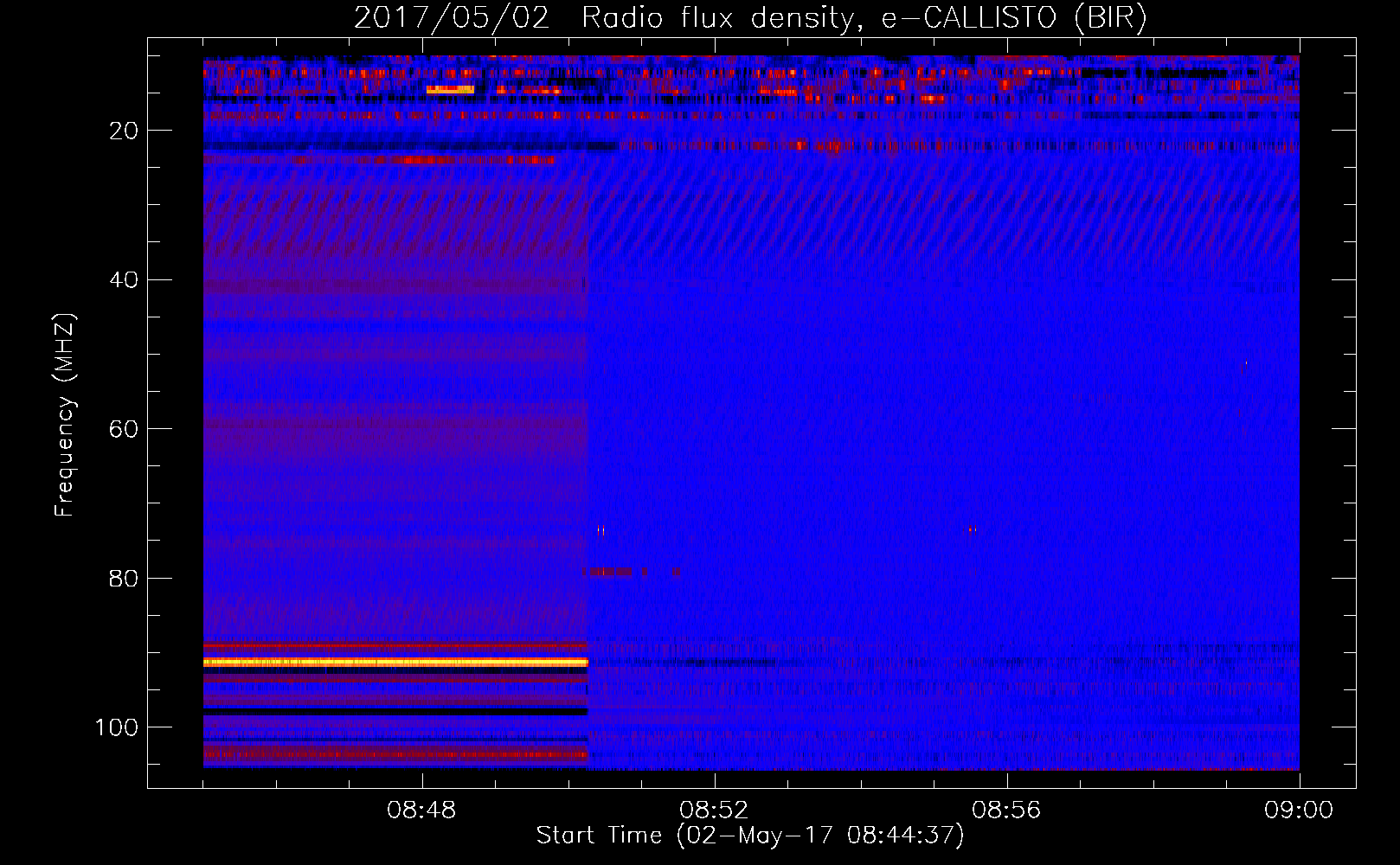This screenshot has width=1400, height=865.
Task: Click the 60 MHz frequency tick label
Action: click(124, 429)
